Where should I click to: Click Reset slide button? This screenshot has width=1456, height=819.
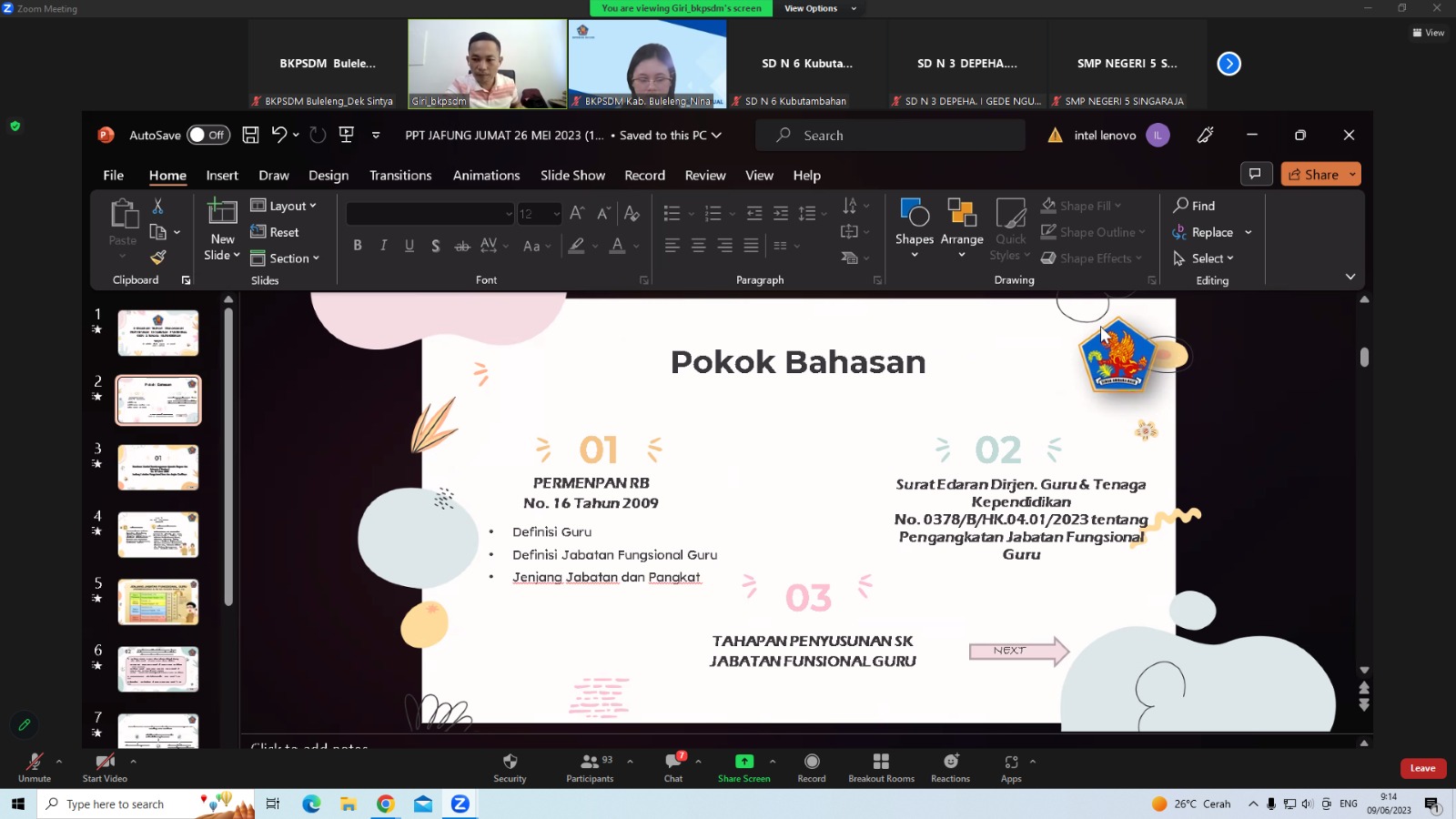click(275, 232)
